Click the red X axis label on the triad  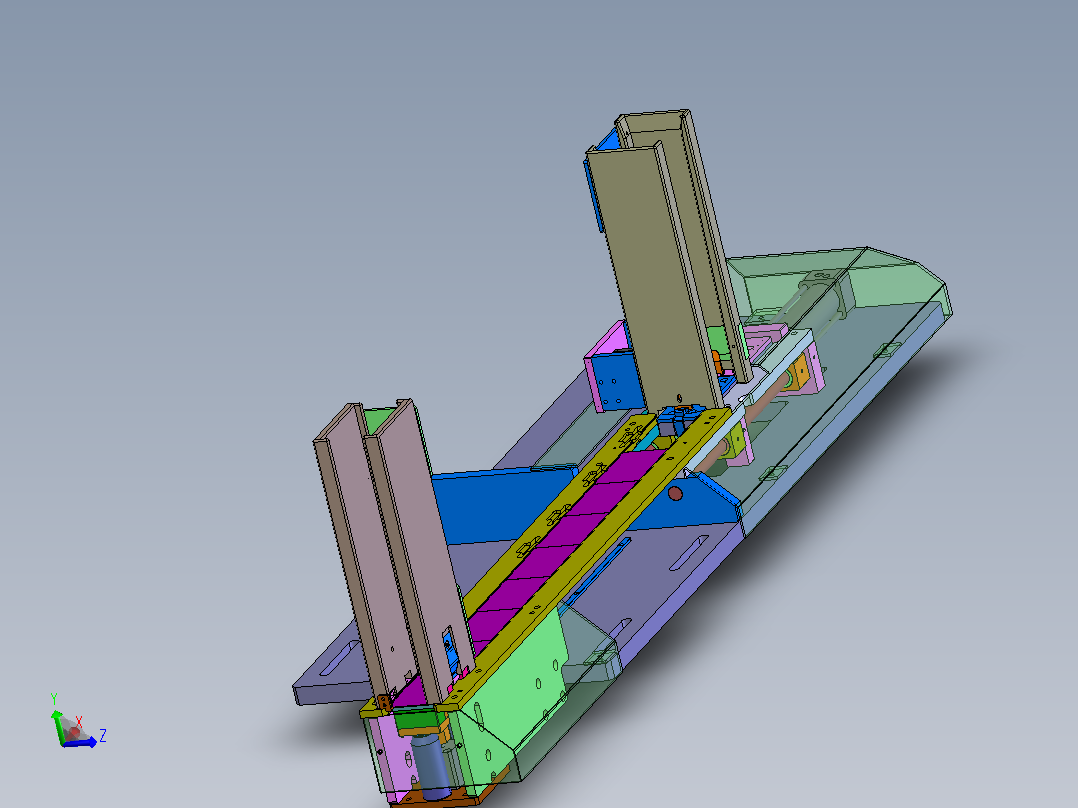(x=79, y=721)
